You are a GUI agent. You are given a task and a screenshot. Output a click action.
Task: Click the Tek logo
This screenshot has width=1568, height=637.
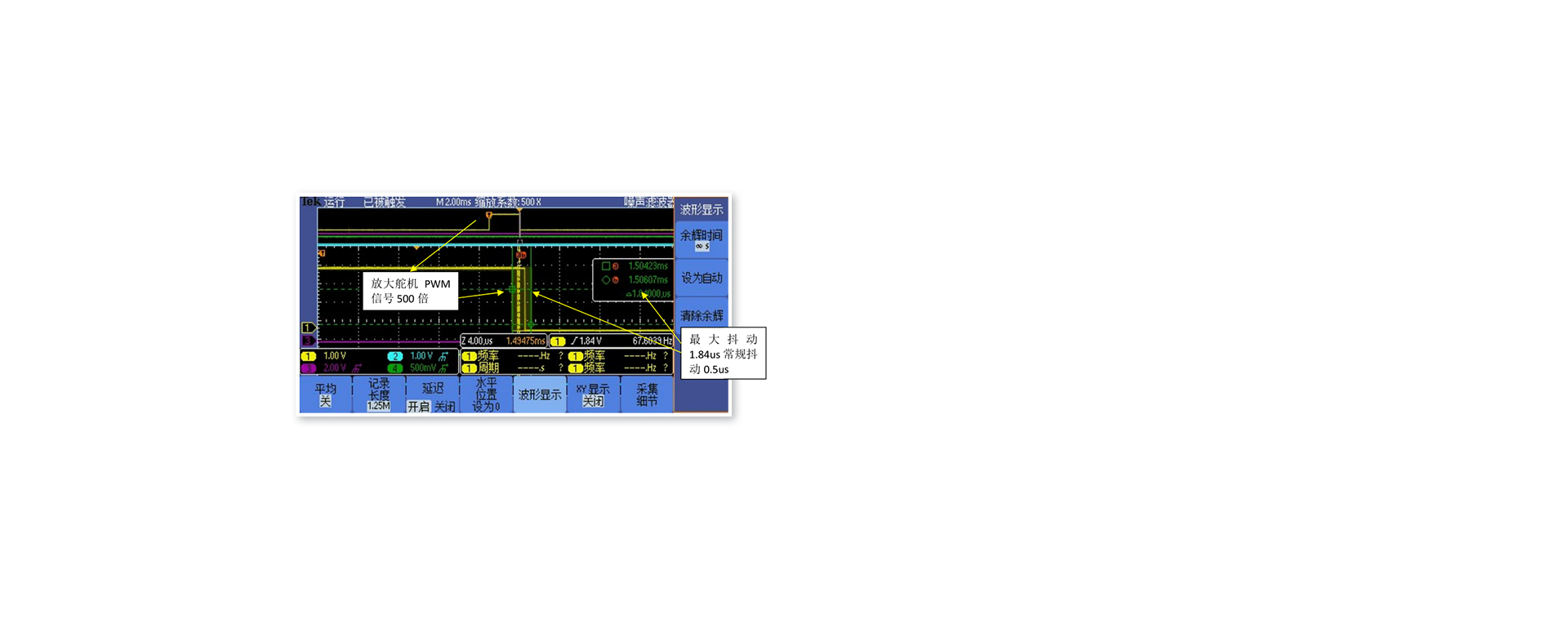(x=310, y=202)
